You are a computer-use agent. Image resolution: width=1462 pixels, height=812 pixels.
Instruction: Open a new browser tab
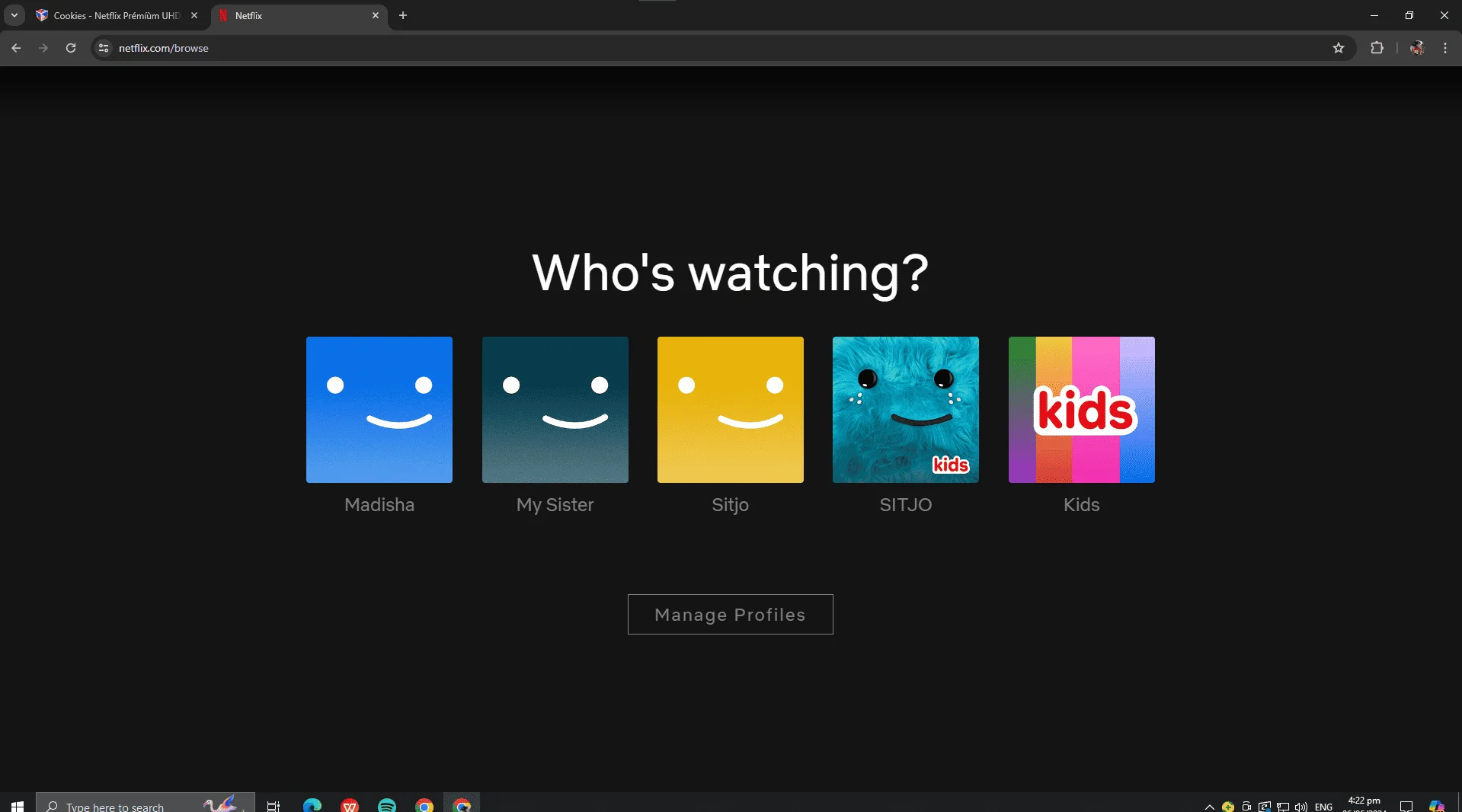(403, 15)
